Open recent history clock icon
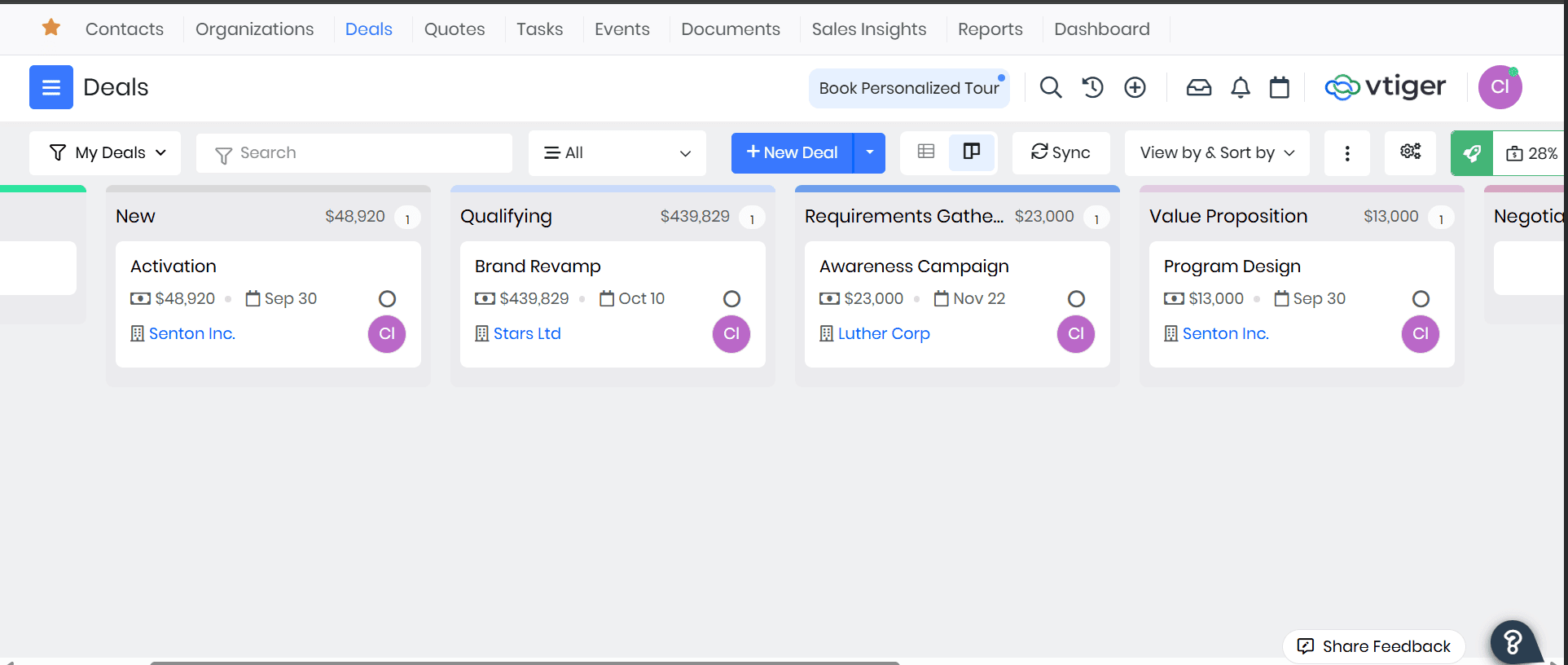Screen dimensions: 1568x665 pos(1092,87)
